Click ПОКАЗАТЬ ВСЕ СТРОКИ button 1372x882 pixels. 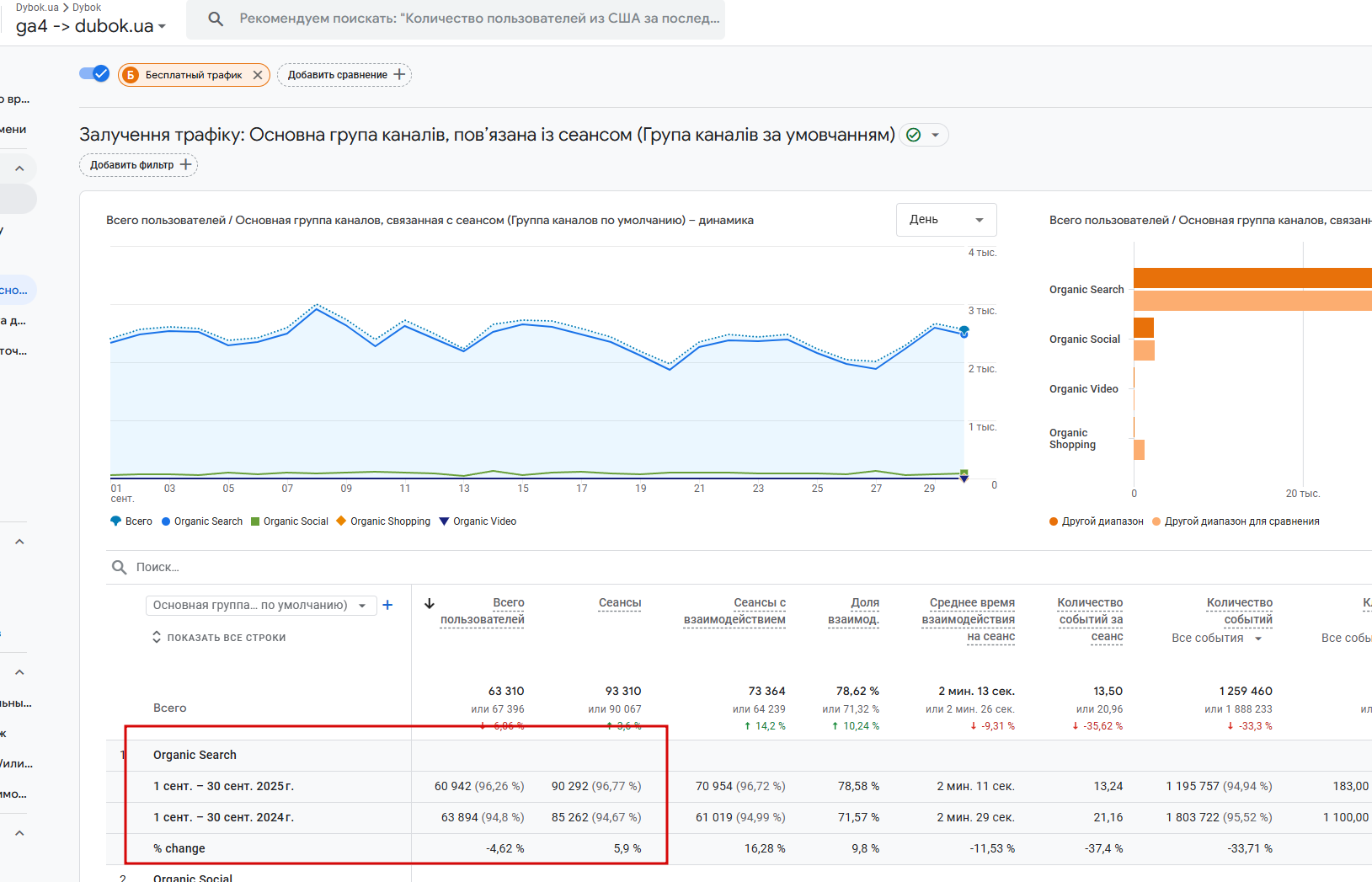click(219, 638)
